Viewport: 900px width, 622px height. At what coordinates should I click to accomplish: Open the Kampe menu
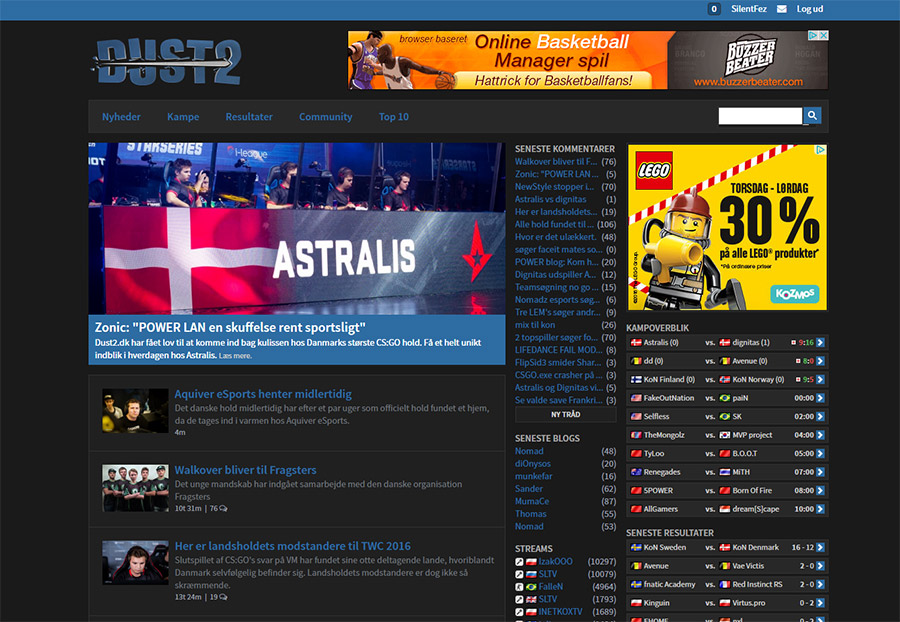[183, 116]
